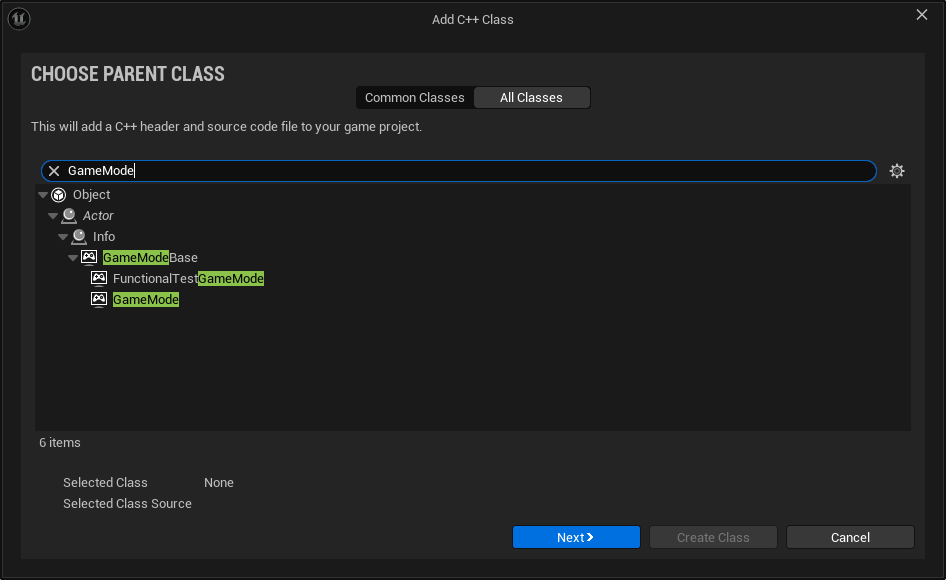Click the Info class icon
946x580 pixels.
coord(79,237)
